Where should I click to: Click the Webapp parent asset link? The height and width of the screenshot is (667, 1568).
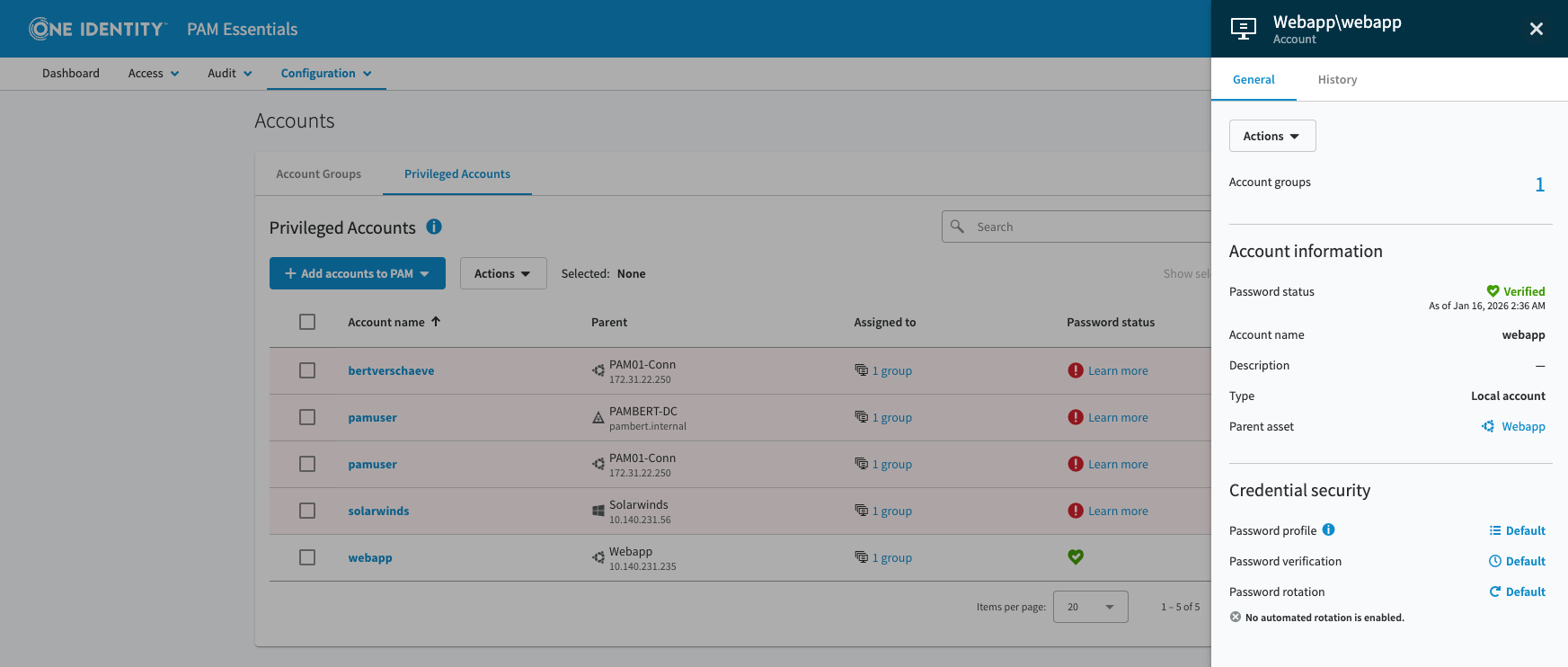pyautogui.click(x=1523, y=426)
